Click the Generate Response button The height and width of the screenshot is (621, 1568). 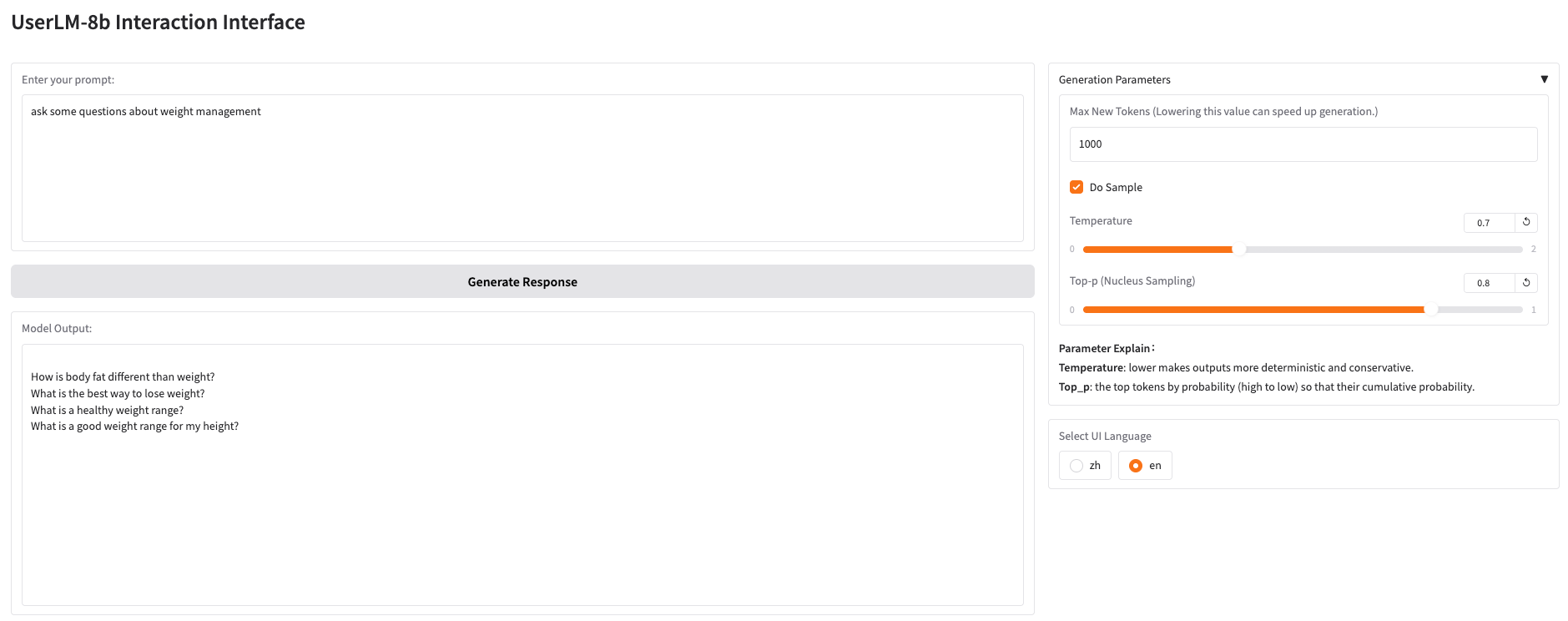tap(522, 282)
